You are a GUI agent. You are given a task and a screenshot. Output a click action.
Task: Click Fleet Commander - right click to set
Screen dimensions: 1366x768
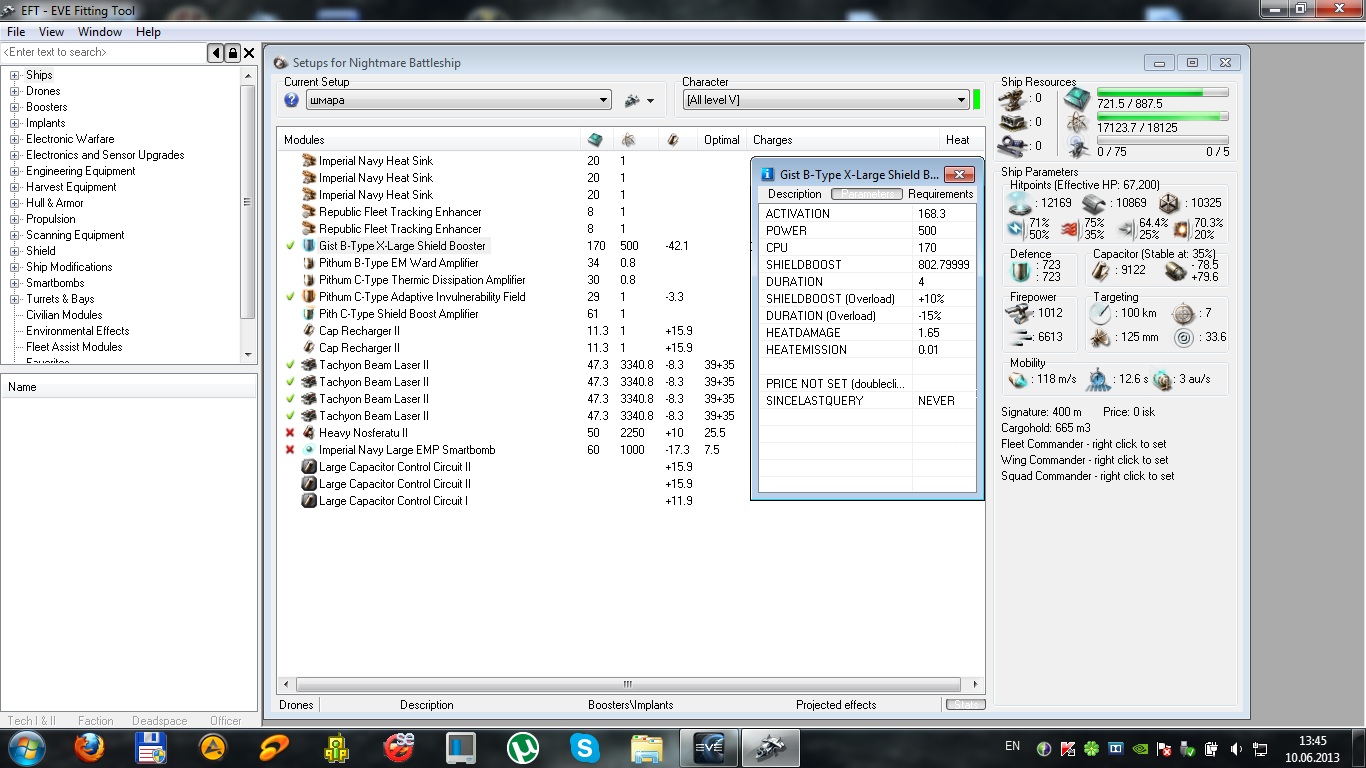pyautogui.click(x=1084, y=444)
